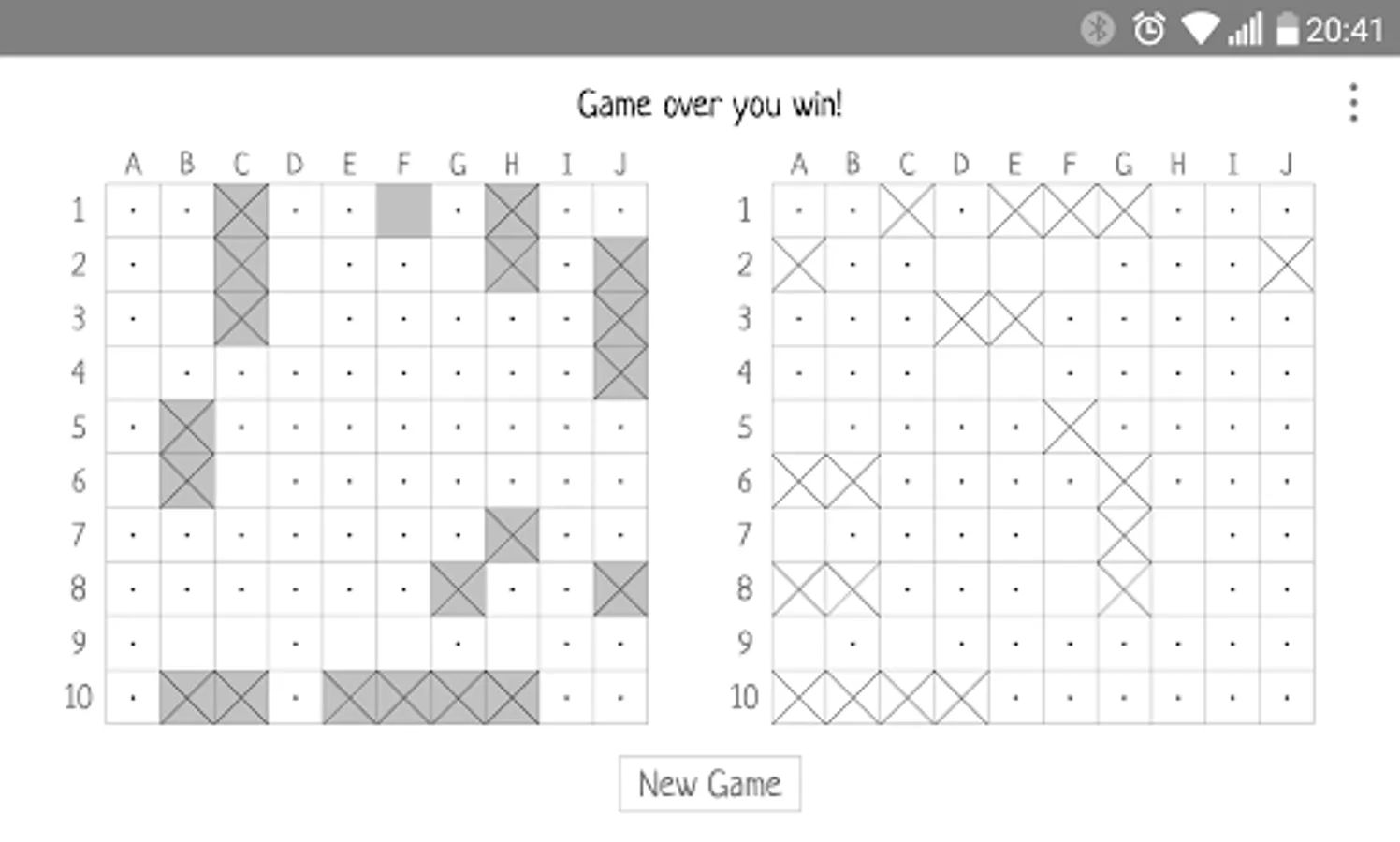
Task: Click the dotted cell at J10 on right board
Action: pos(1286,697)
